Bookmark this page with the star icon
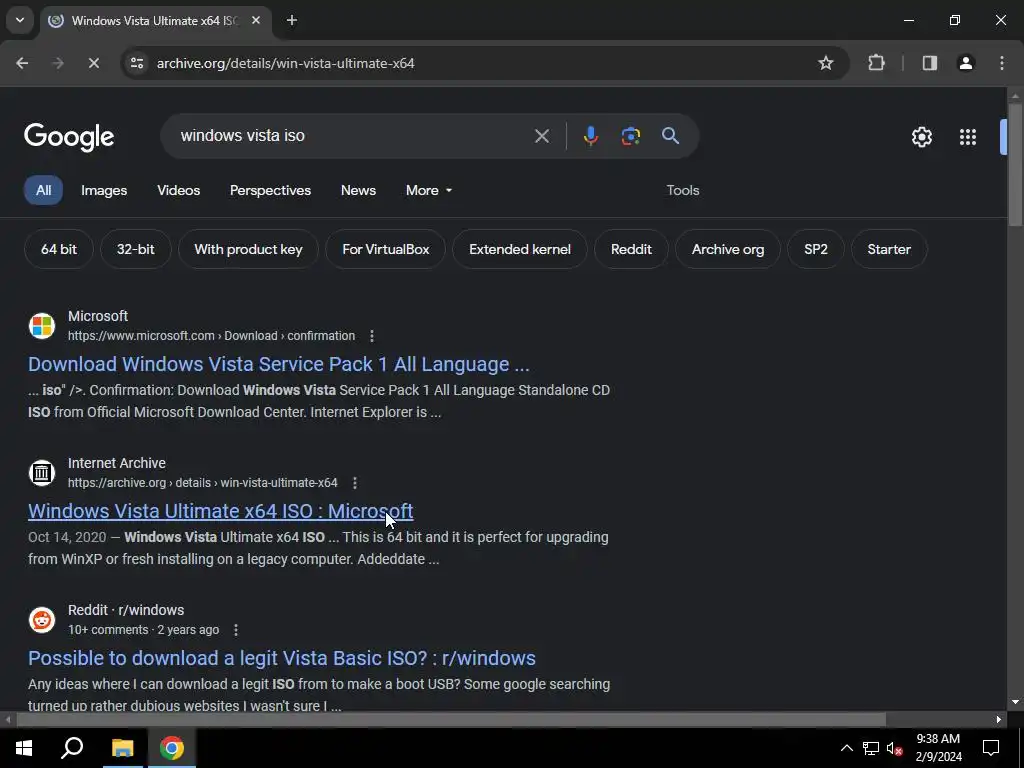 click(825, 63)
